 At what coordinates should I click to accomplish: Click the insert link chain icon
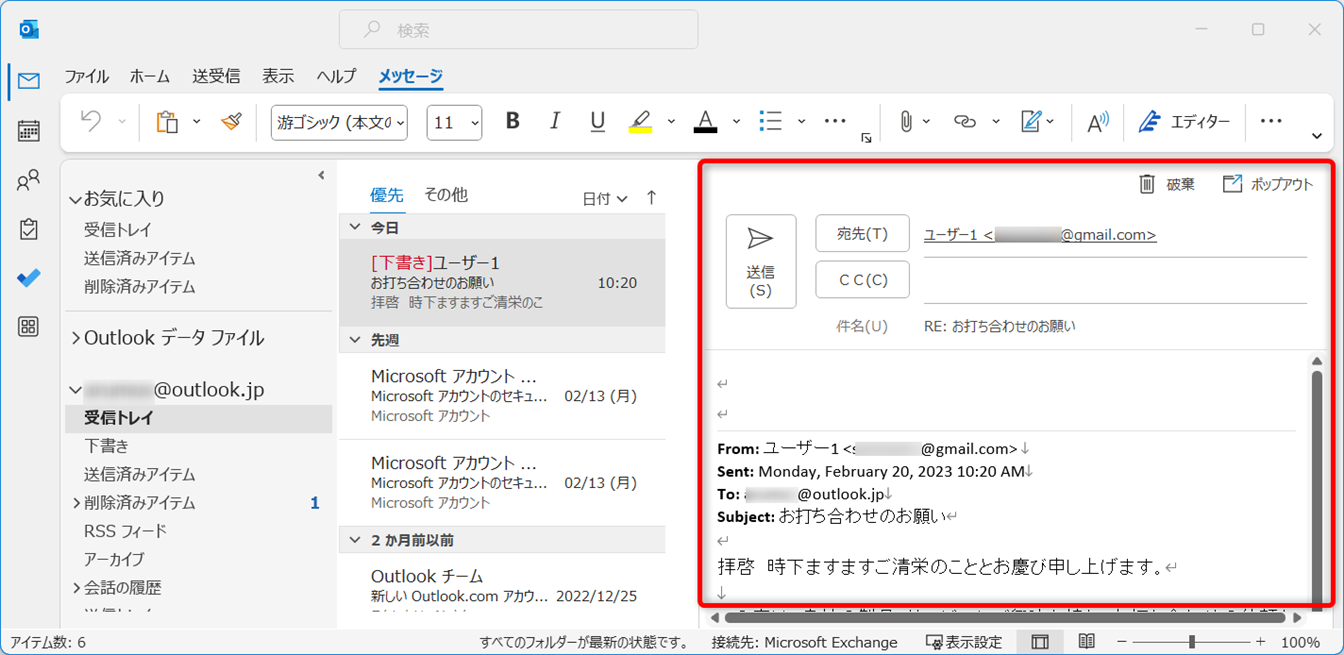tap(964, 122)
